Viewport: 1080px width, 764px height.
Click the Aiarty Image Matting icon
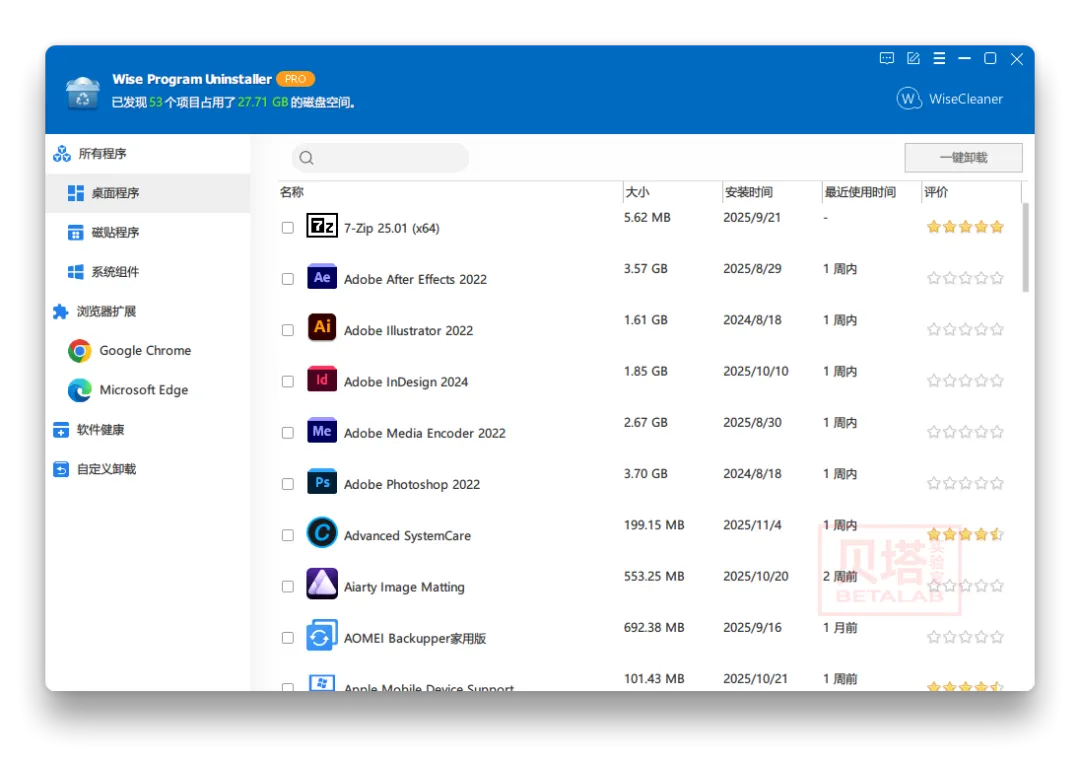coord(322,584)
